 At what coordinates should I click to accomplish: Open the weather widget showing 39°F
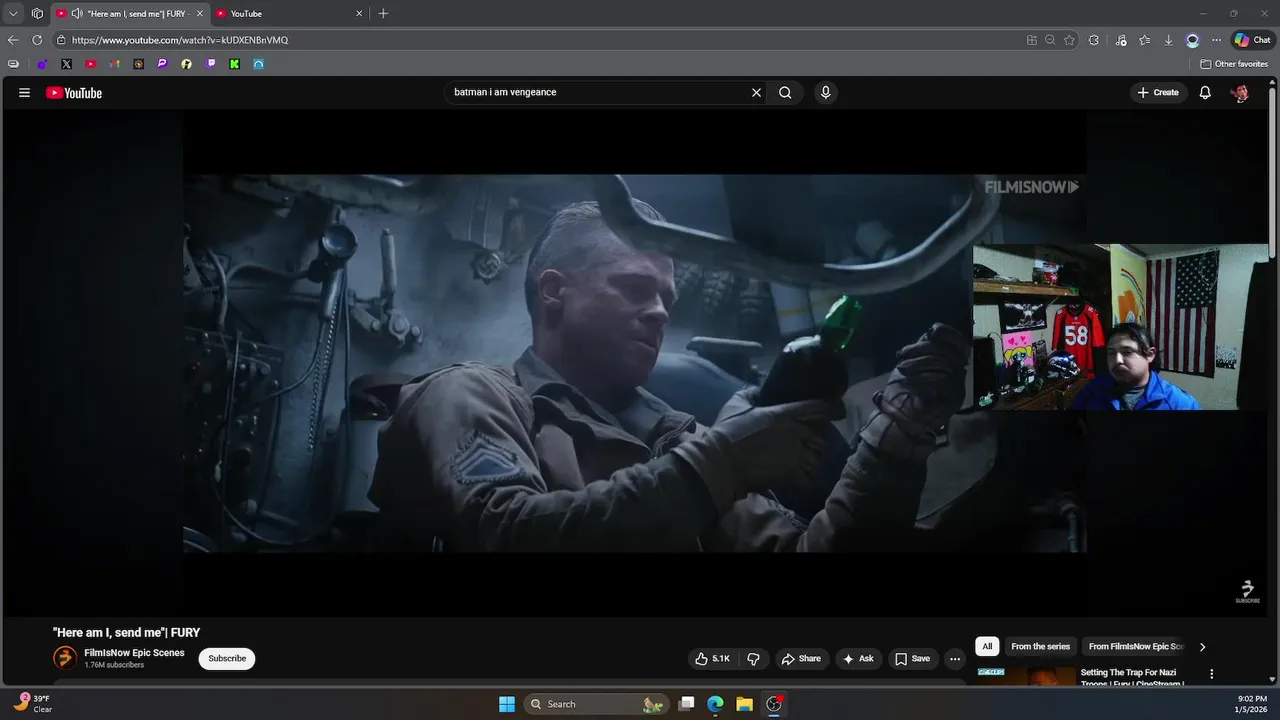(32, 704)
